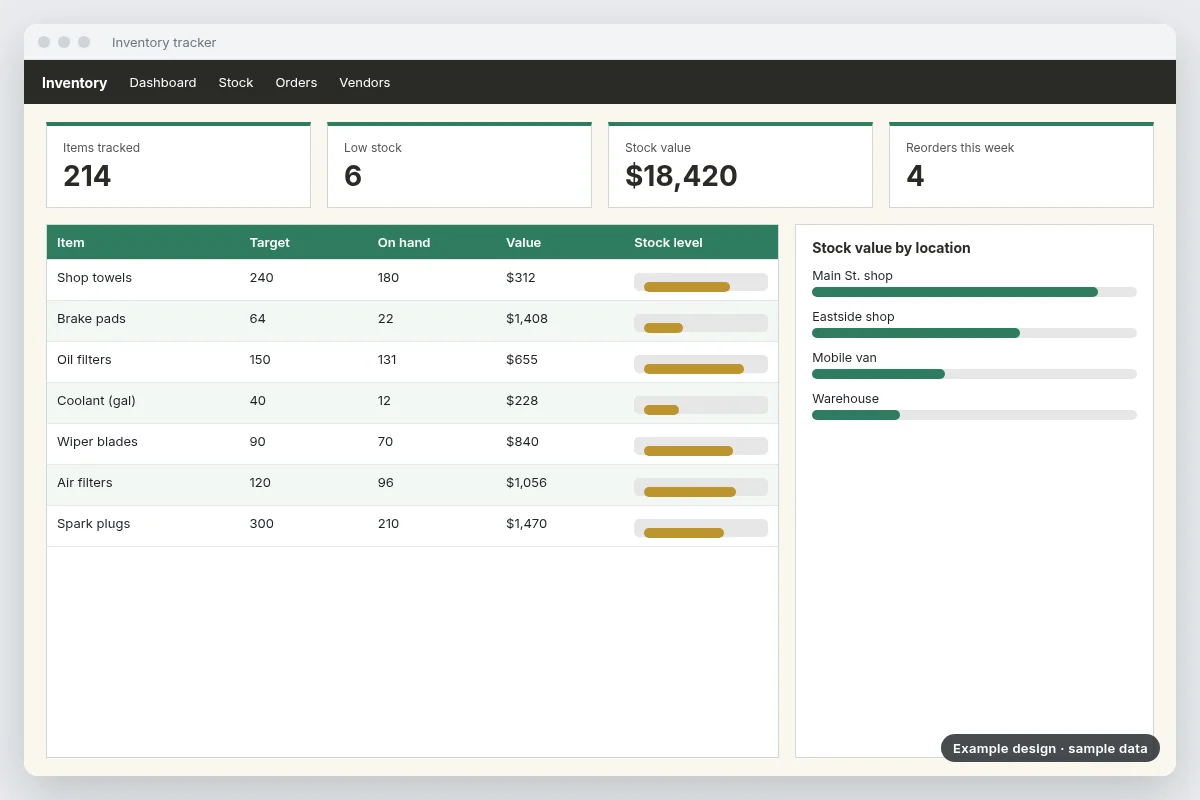Select the Oil filters item name
Image resolution: width=1200 pixels, height=800 pixels.
84,360
